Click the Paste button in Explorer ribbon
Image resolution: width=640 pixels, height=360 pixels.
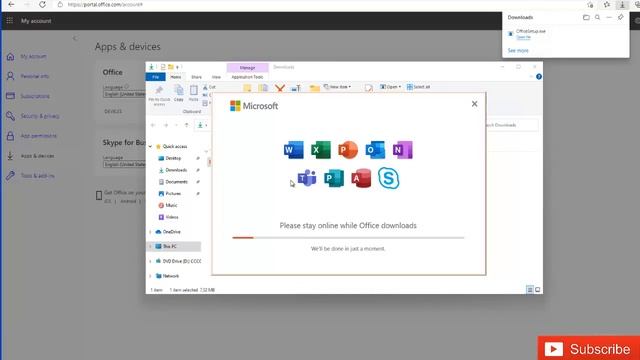pos(193,93)
